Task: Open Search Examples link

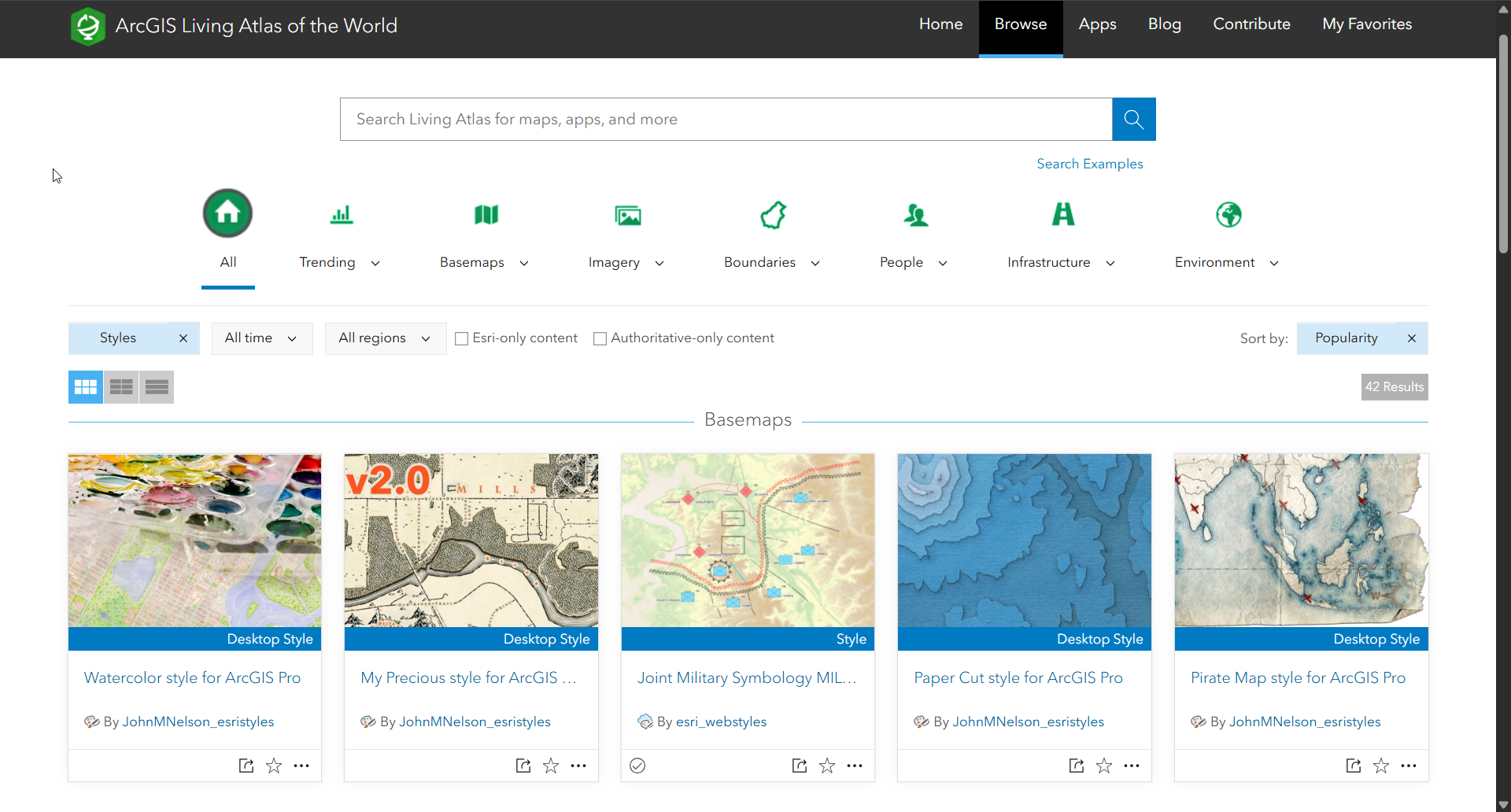Action: click(1090, 164)
